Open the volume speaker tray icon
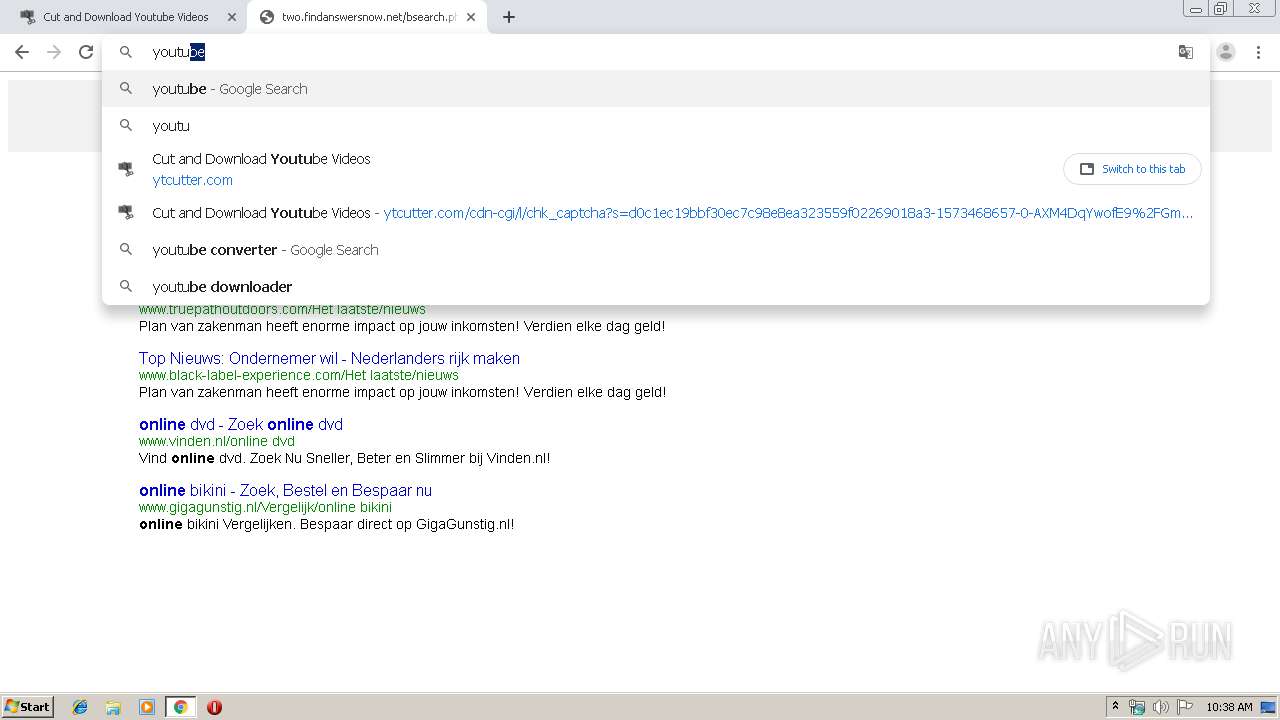This screenshot has height=720, width=1280. click(x=1161, y=707)
